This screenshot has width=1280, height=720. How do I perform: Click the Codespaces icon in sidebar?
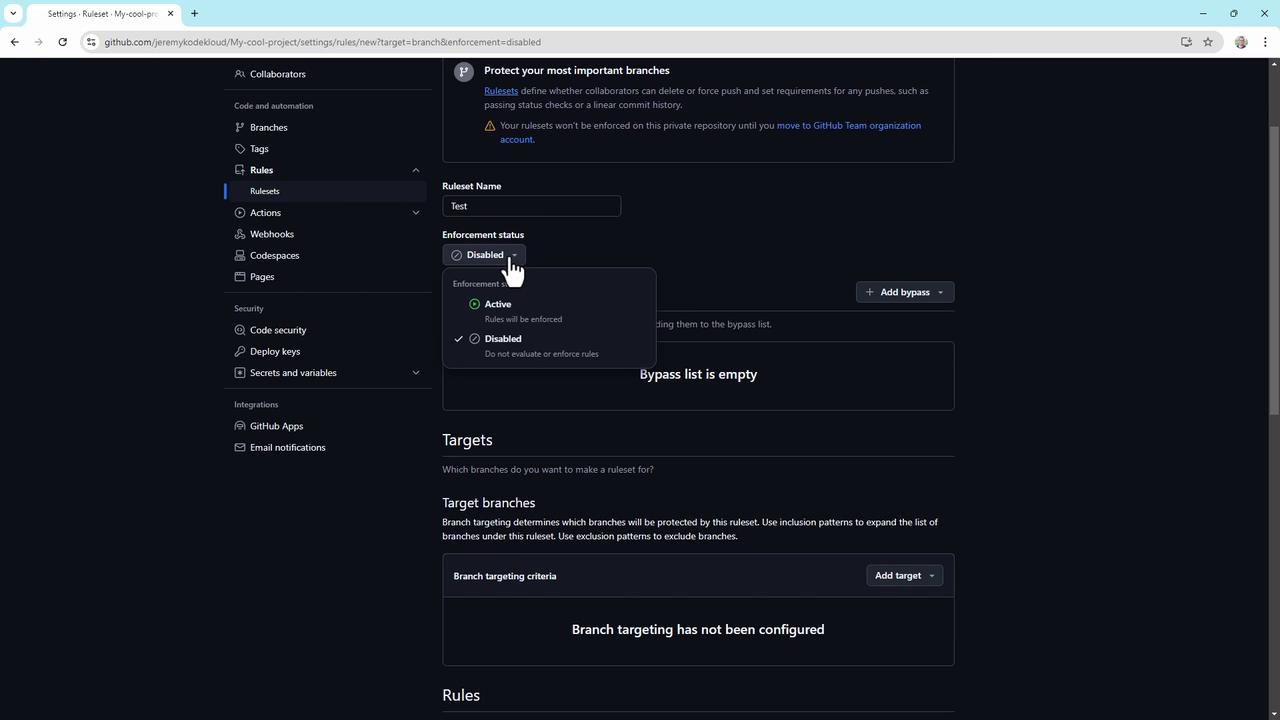coord(240,255)
